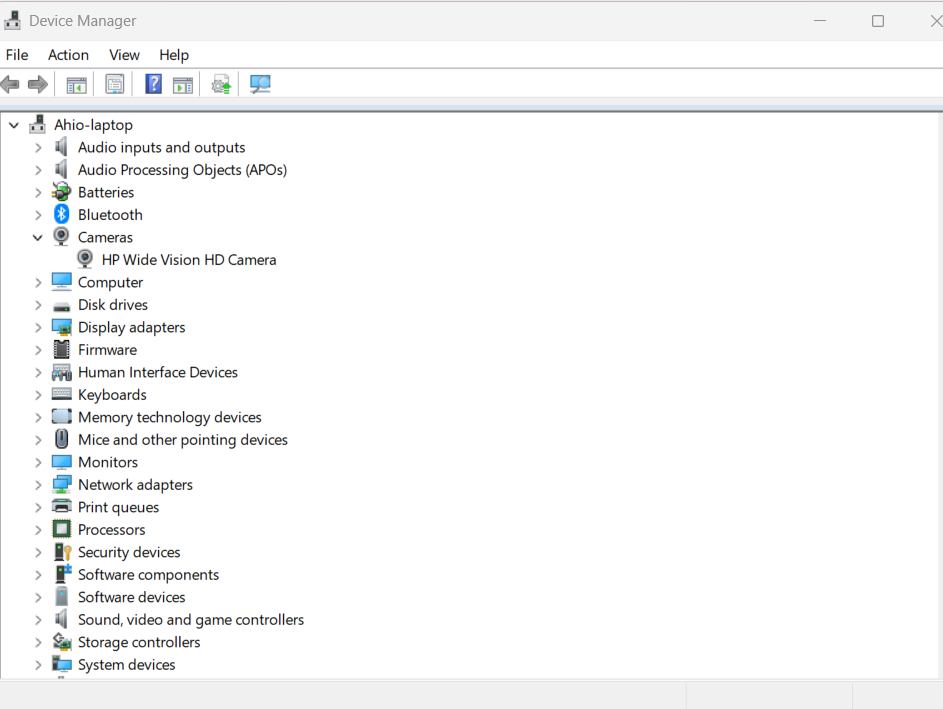
Task: Select the Security devices label
Action: [129, 551]
